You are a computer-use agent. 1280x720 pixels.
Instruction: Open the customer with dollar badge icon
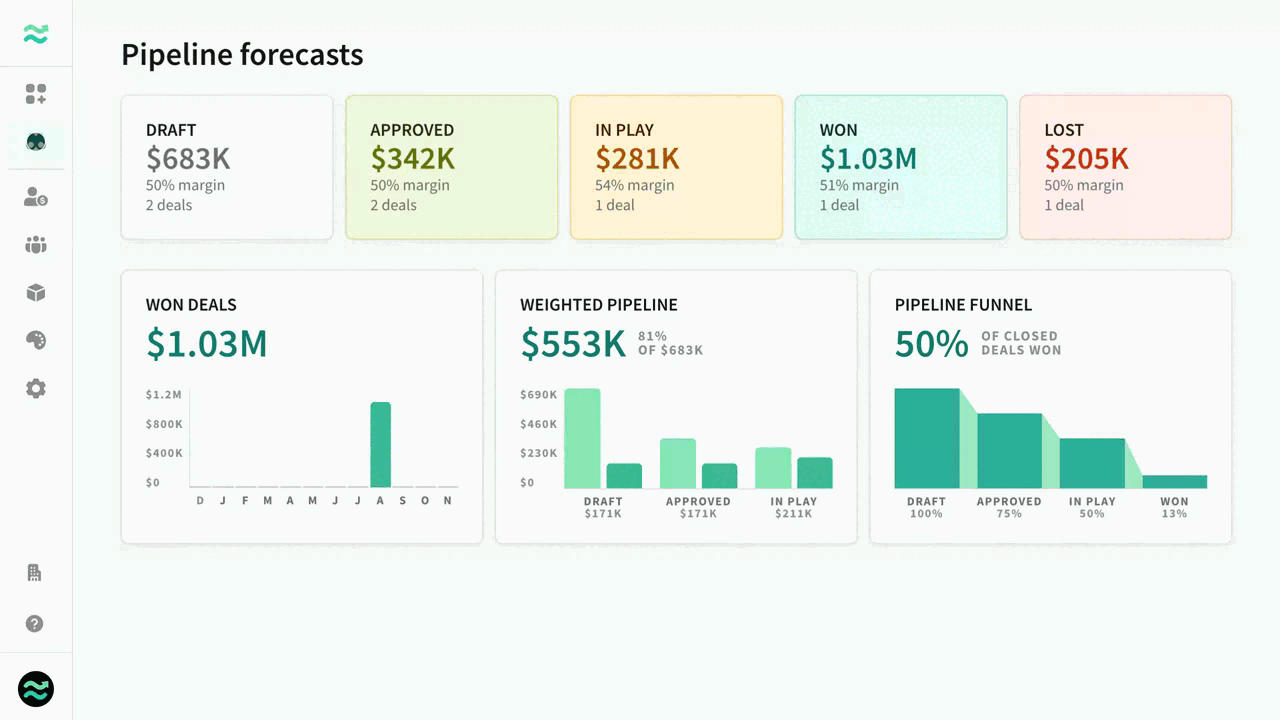click(36, 197)
